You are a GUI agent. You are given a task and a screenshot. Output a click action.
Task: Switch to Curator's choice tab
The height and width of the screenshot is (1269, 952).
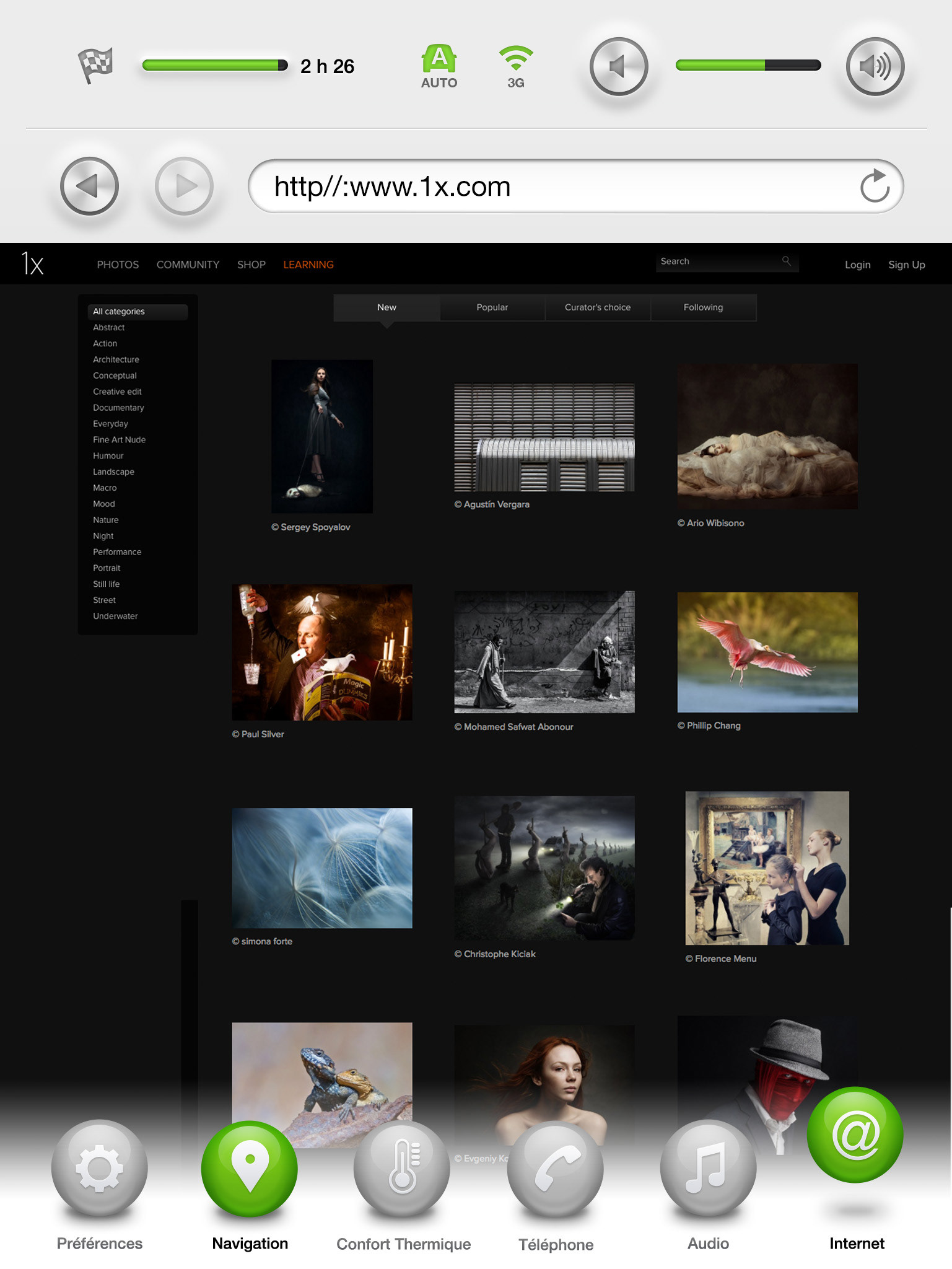[598, 307]
